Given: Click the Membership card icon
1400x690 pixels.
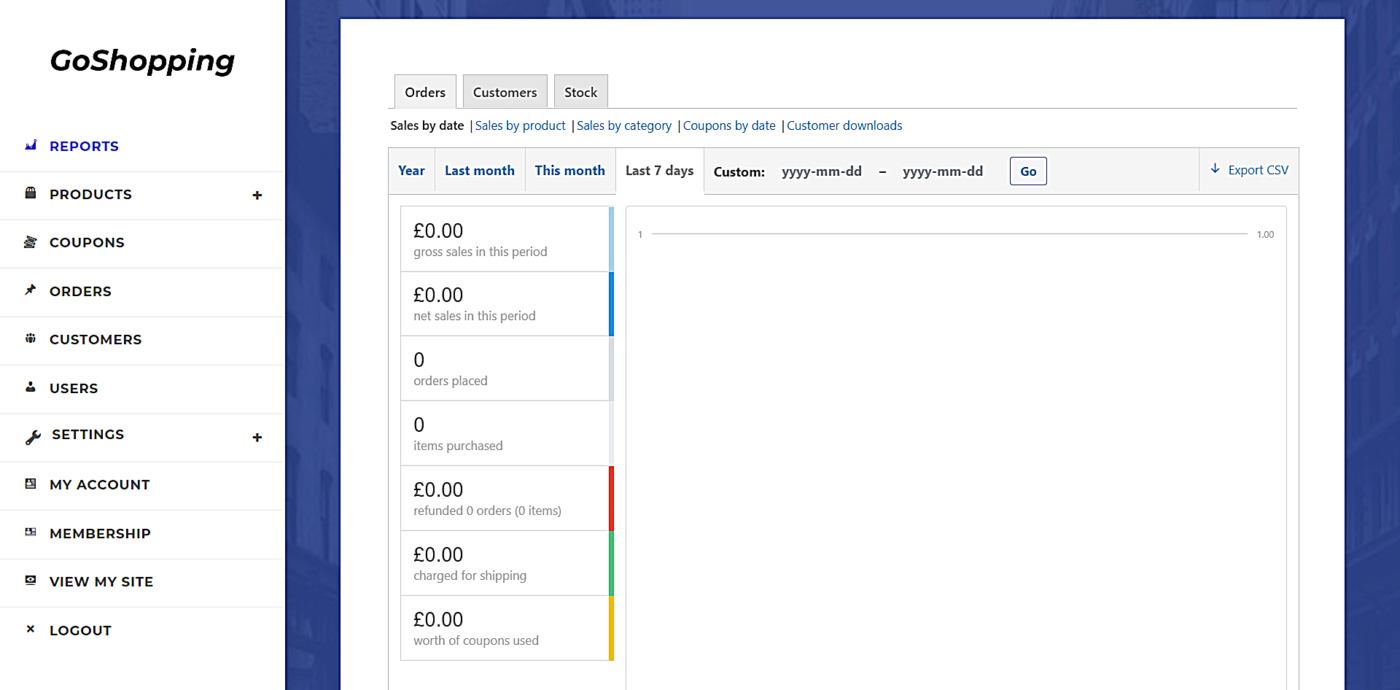Looking at the screenshot, I should (x=30, y=532).
